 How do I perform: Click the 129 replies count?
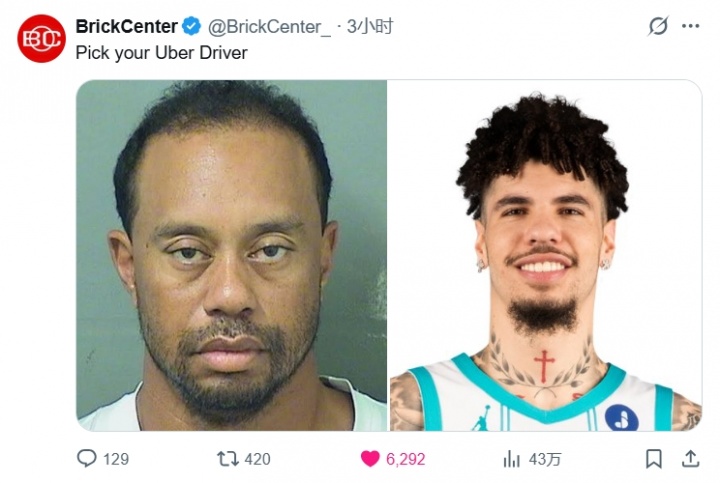click(x=116, y=459)
